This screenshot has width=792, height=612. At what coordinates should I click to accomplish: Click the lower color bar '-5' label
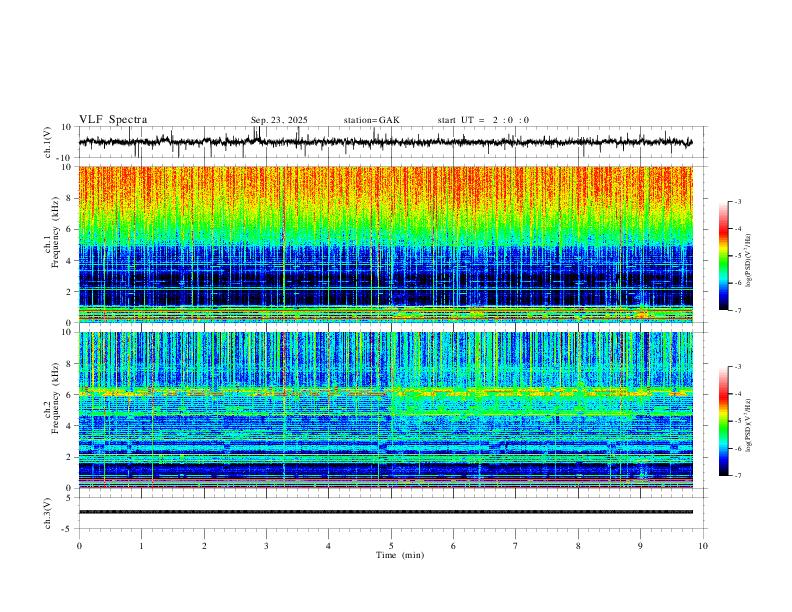coord(738,421)
